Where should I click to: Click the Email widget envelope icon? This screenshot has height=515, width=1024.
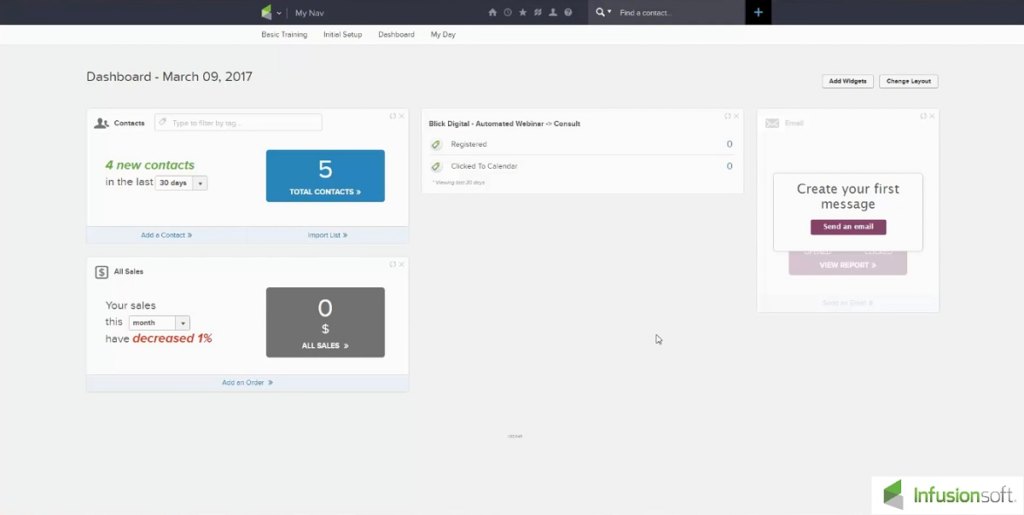click(773, 123)
